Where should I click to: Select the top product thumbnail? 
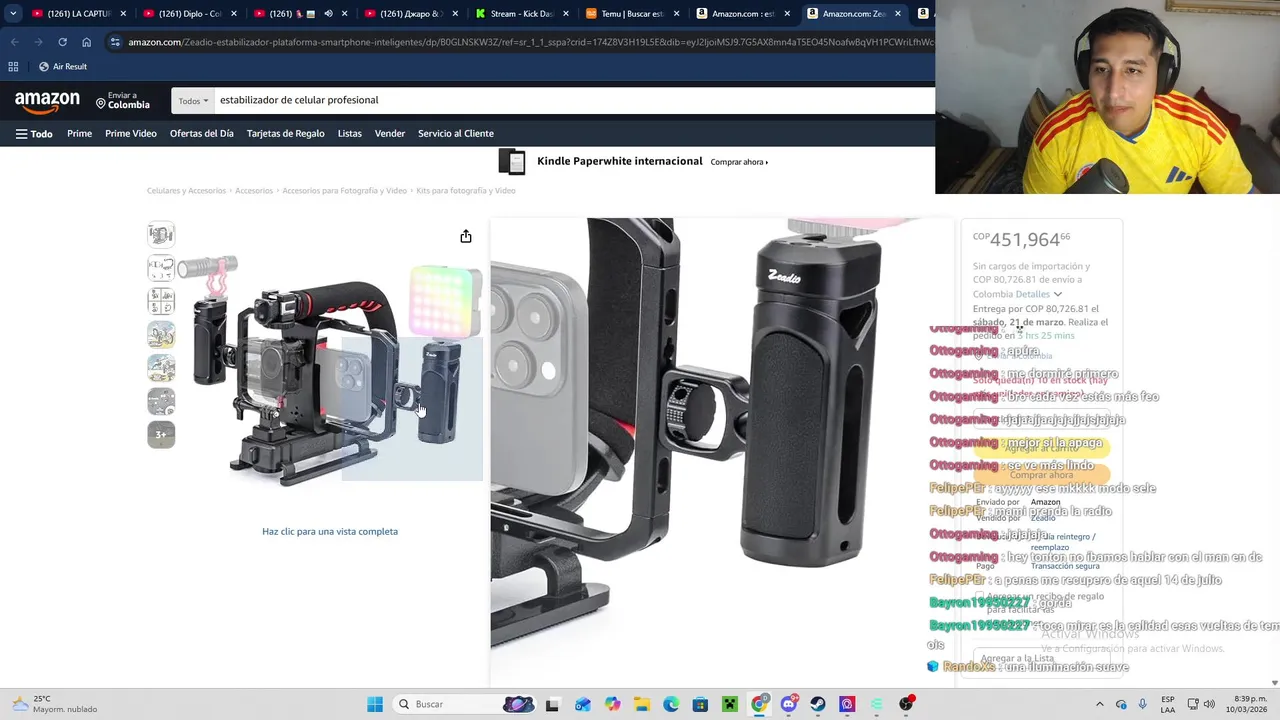pyautogui.click(x=161, y=235)
